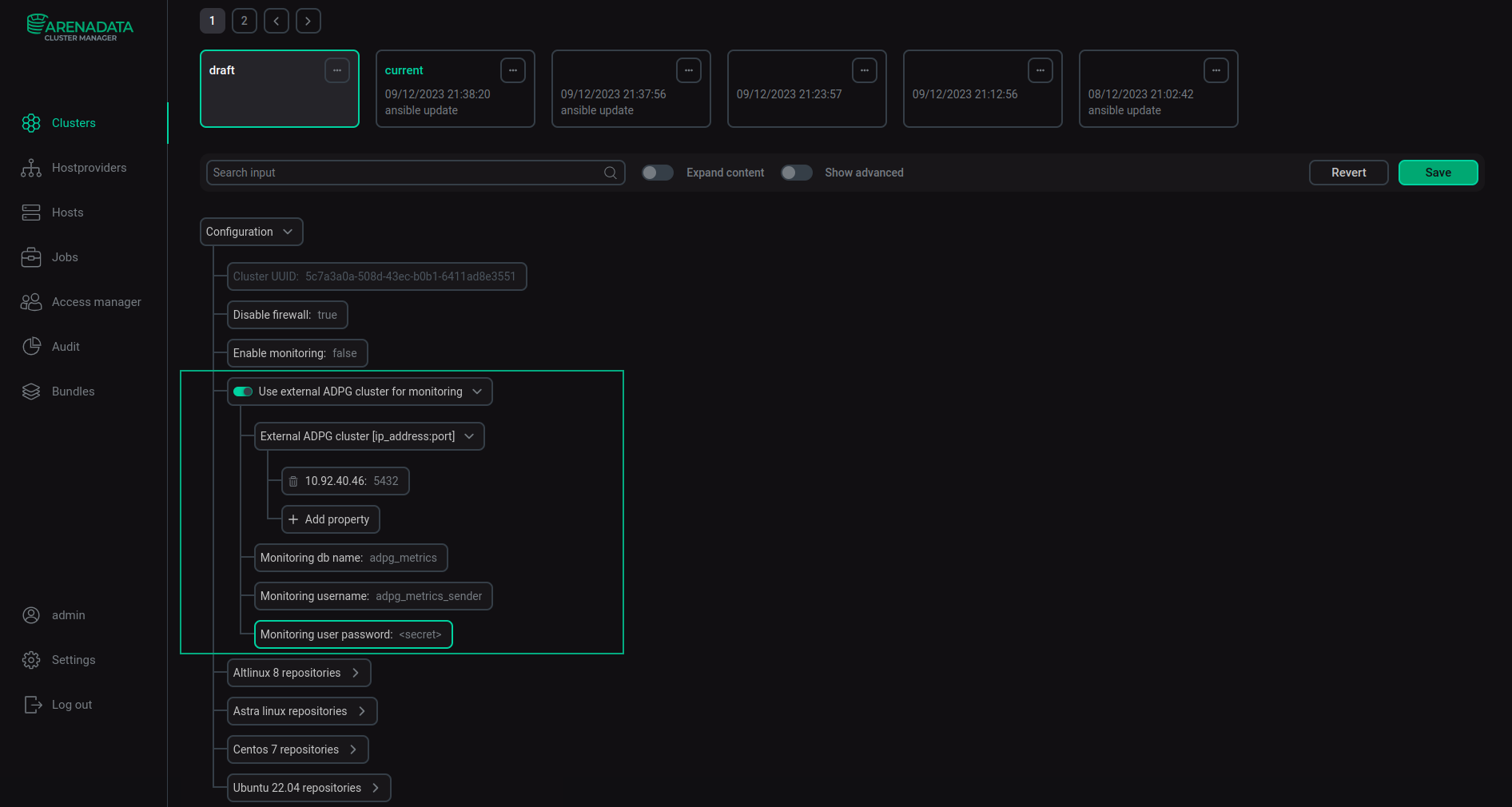Open the 09/12/2023 21:37:56 card options menu
Viewport: 1512px width, 807px height.
click(x=689, y=70)
